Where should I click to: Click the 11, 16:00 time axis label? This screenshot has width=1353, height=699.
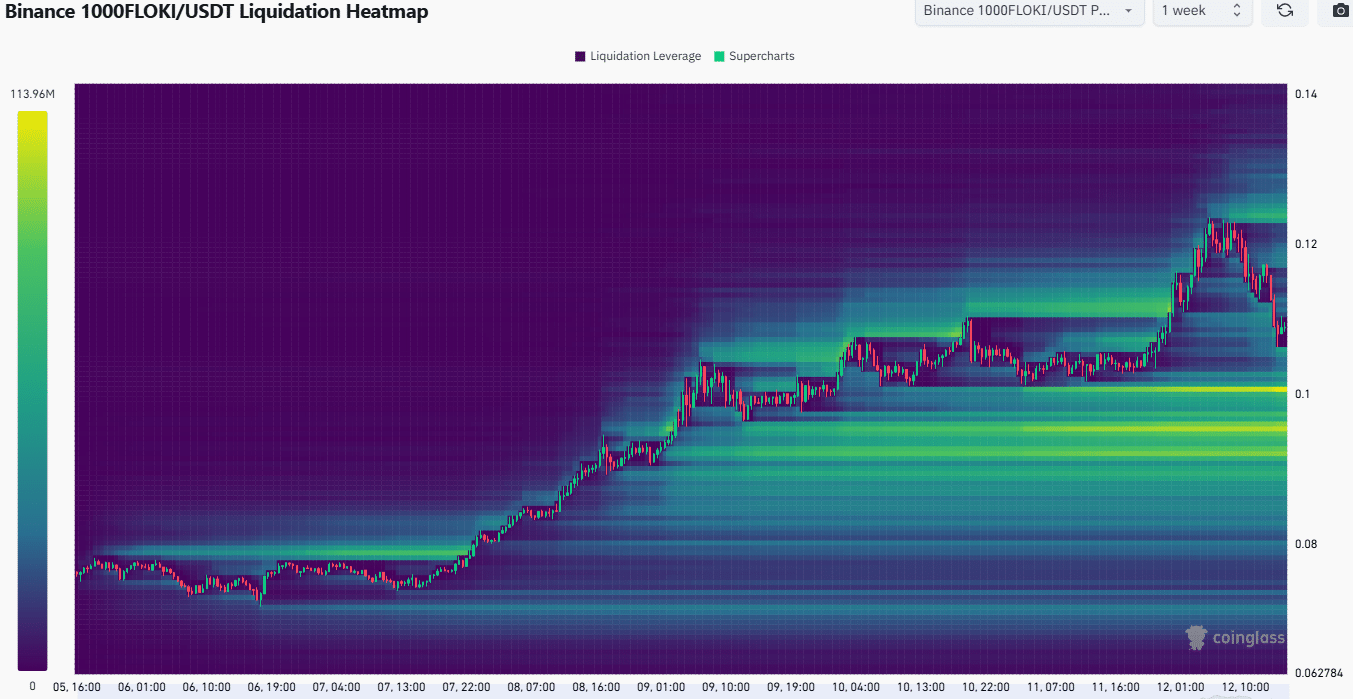click(1116, 688)
